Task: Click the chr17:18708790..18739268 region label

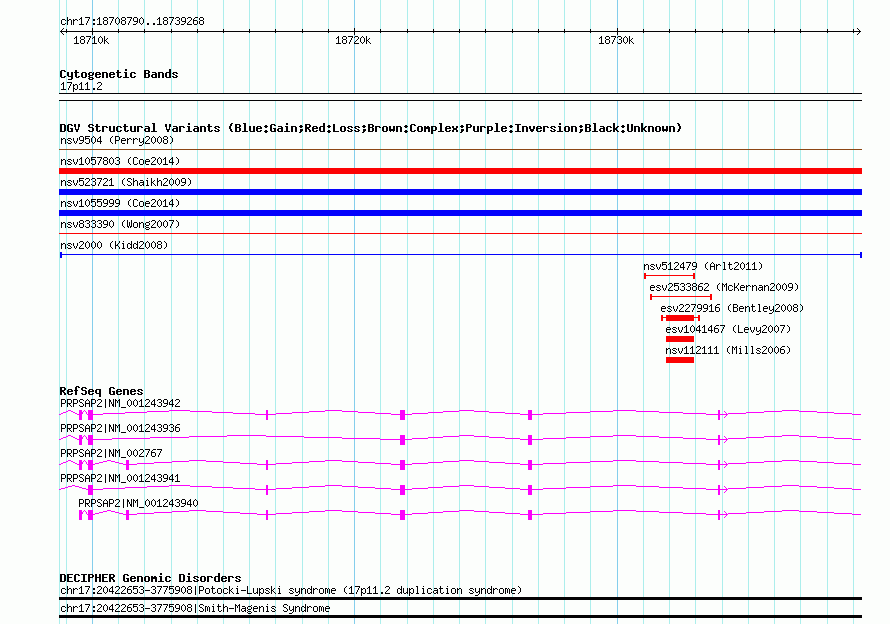Action: (x=132, y=21)
